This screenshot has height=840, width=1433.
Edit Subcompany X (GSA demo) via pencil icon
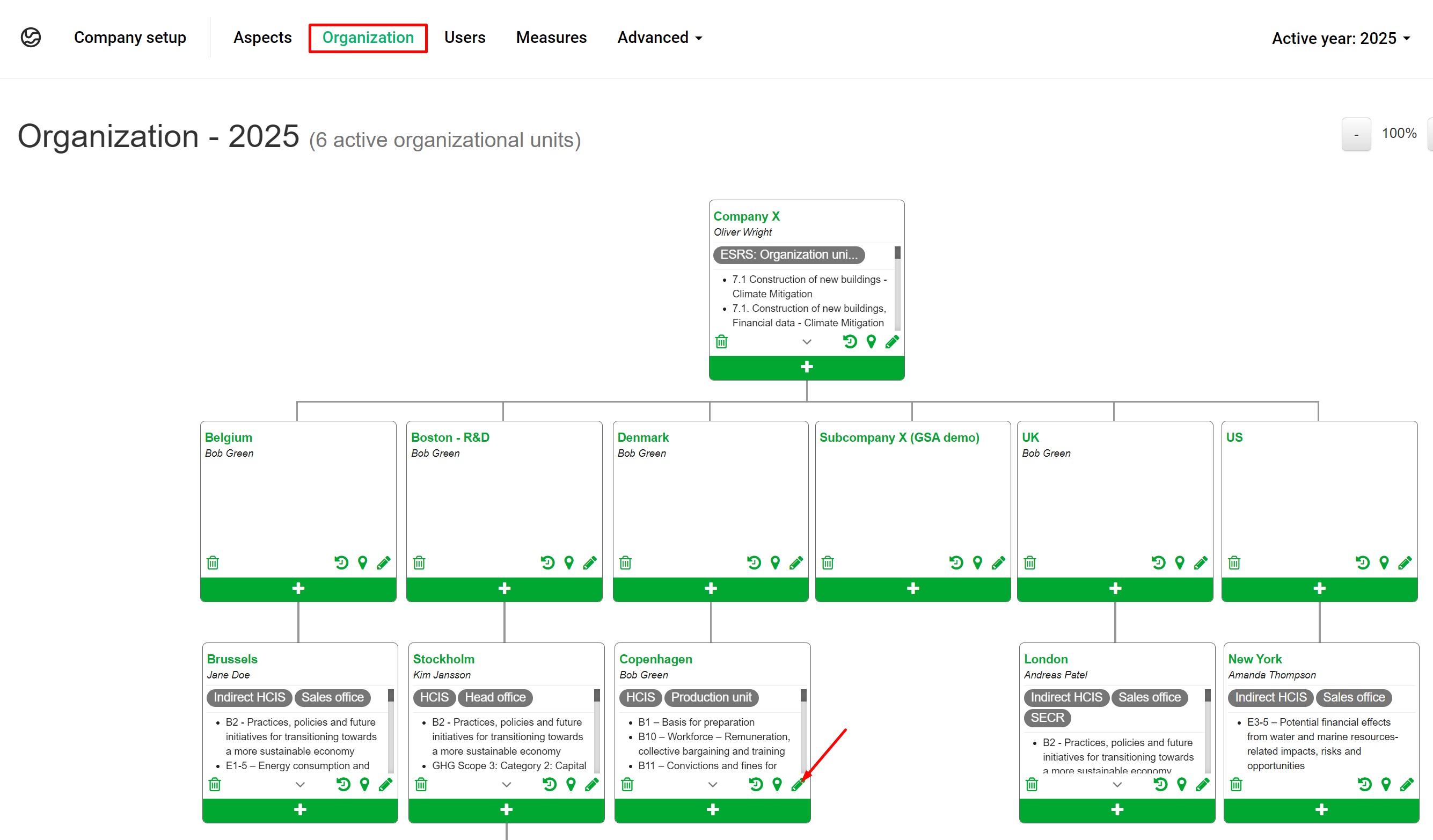pyautogui.click(x=998, y=563)
